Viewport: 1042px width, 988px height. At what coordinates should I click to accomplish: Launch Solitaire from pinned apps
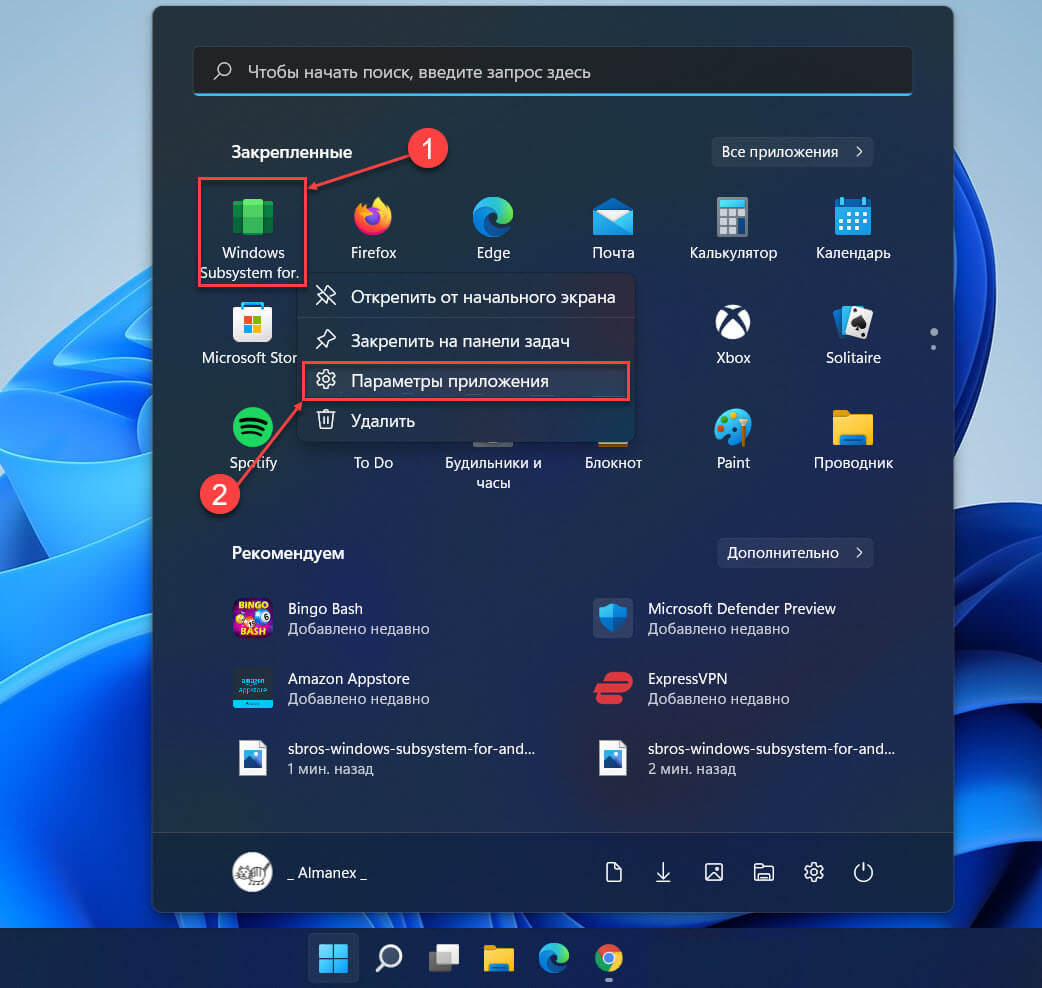pos(853,334)
